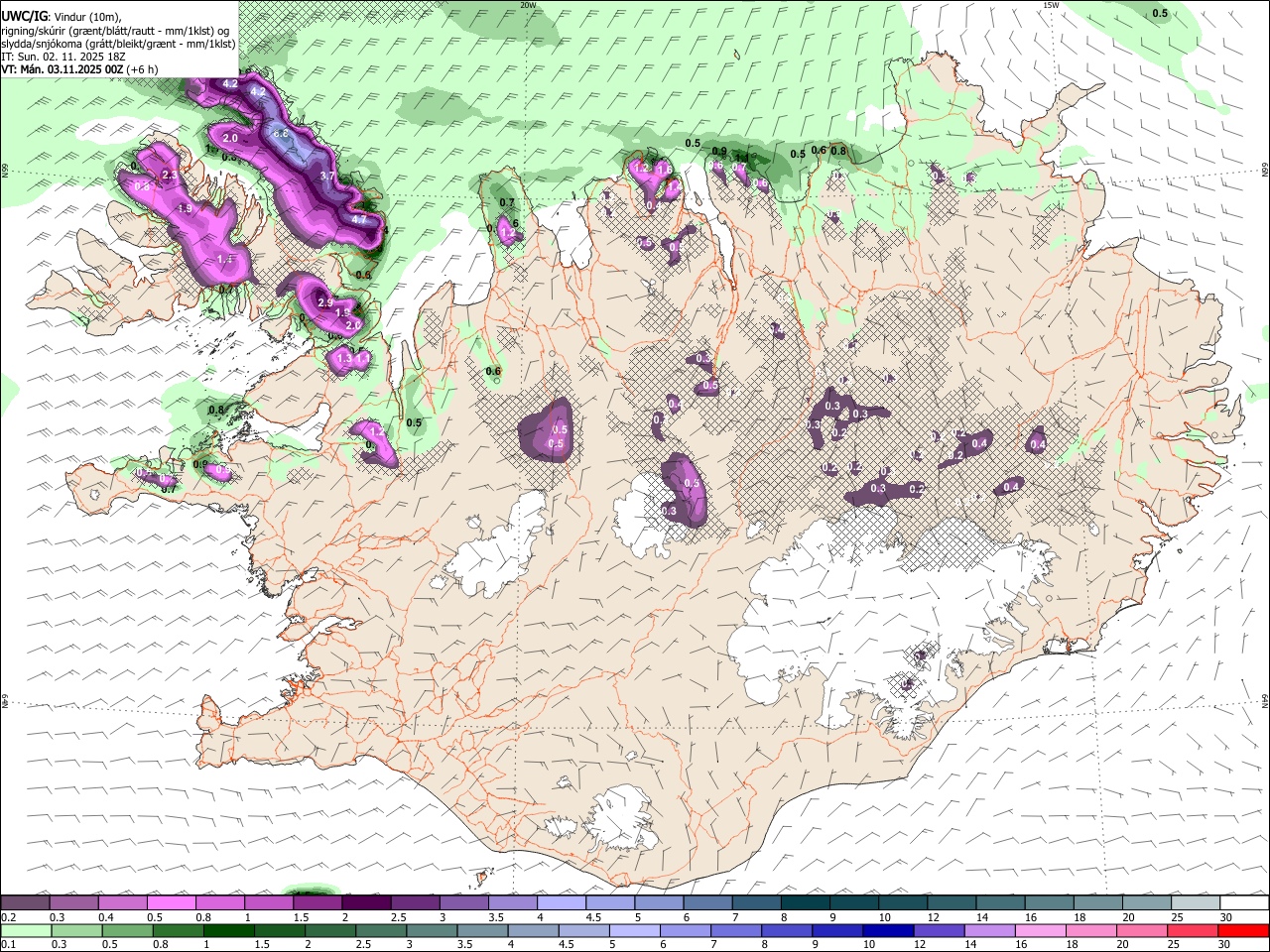The image size is (1270, 952).
Task: Click the pale green 0.1 swatch in the rain legend
Action: click(x=27, y=930)
